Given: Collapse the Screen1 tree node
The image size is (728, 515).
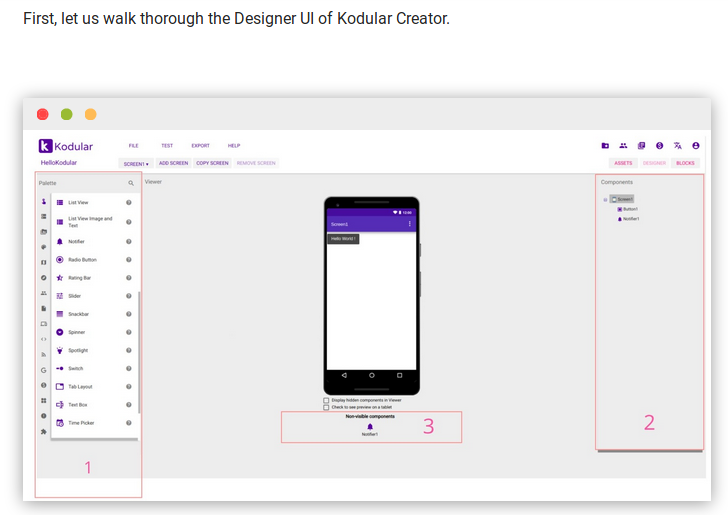Looking at the screenshot, I should (x=605, y=200).
